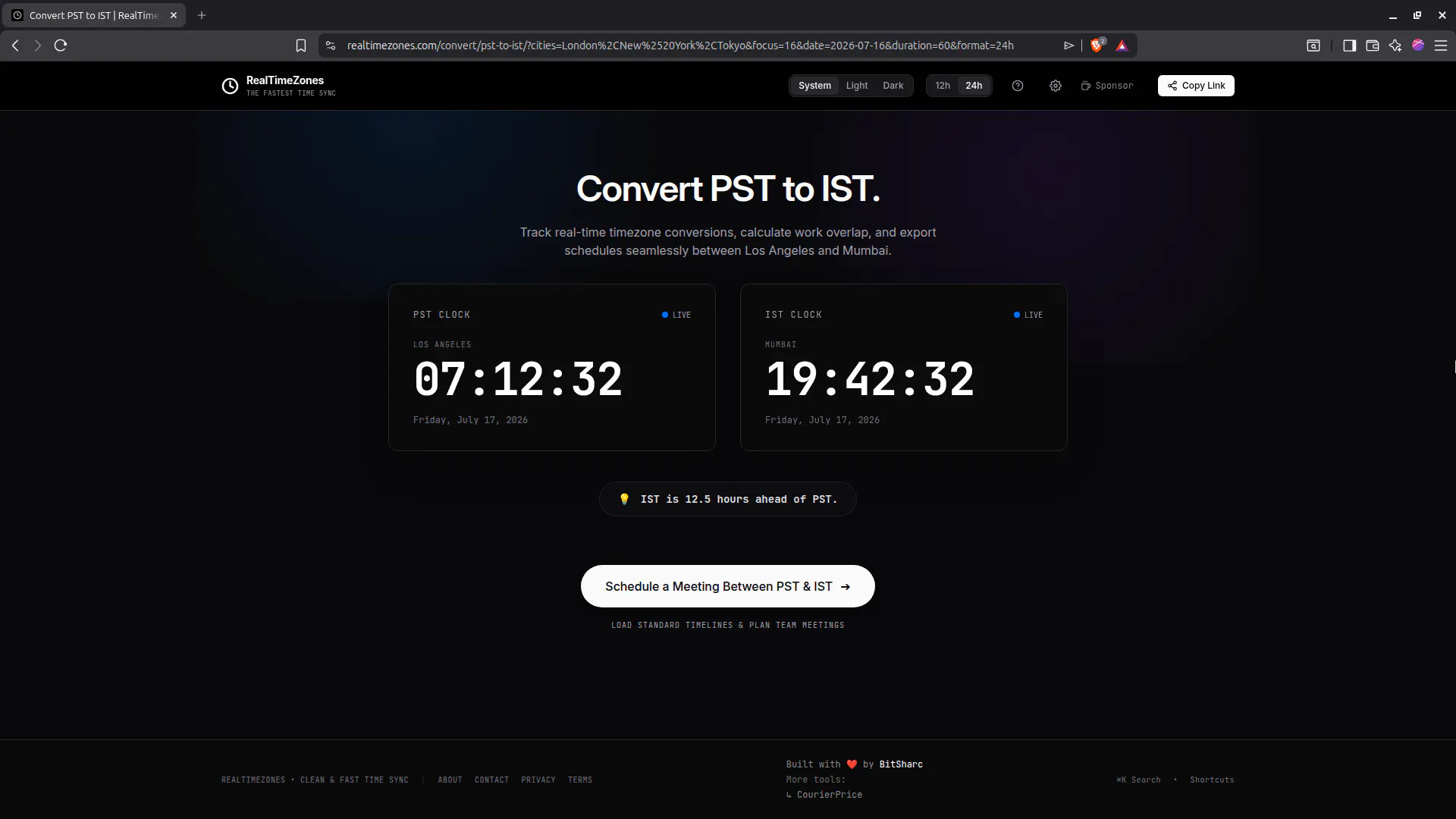Open settings via the gear icon
1456x819 pixels.
click(x=1056, y=86)
